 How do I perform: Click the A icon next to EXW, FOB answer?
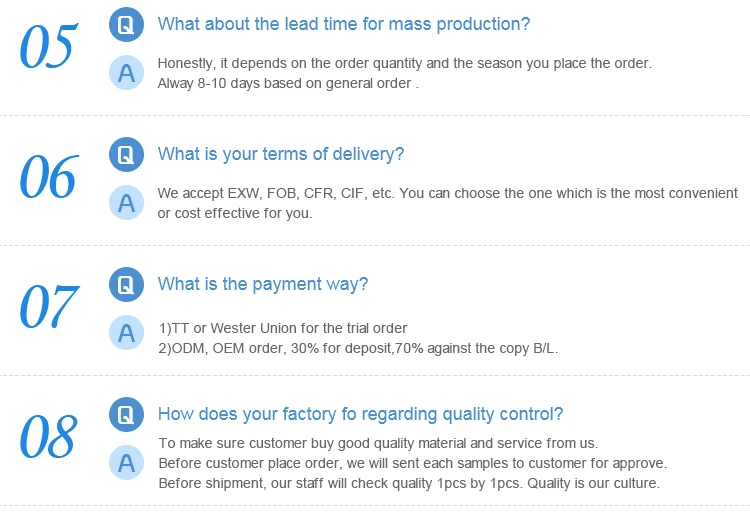(x=126, y=203)
